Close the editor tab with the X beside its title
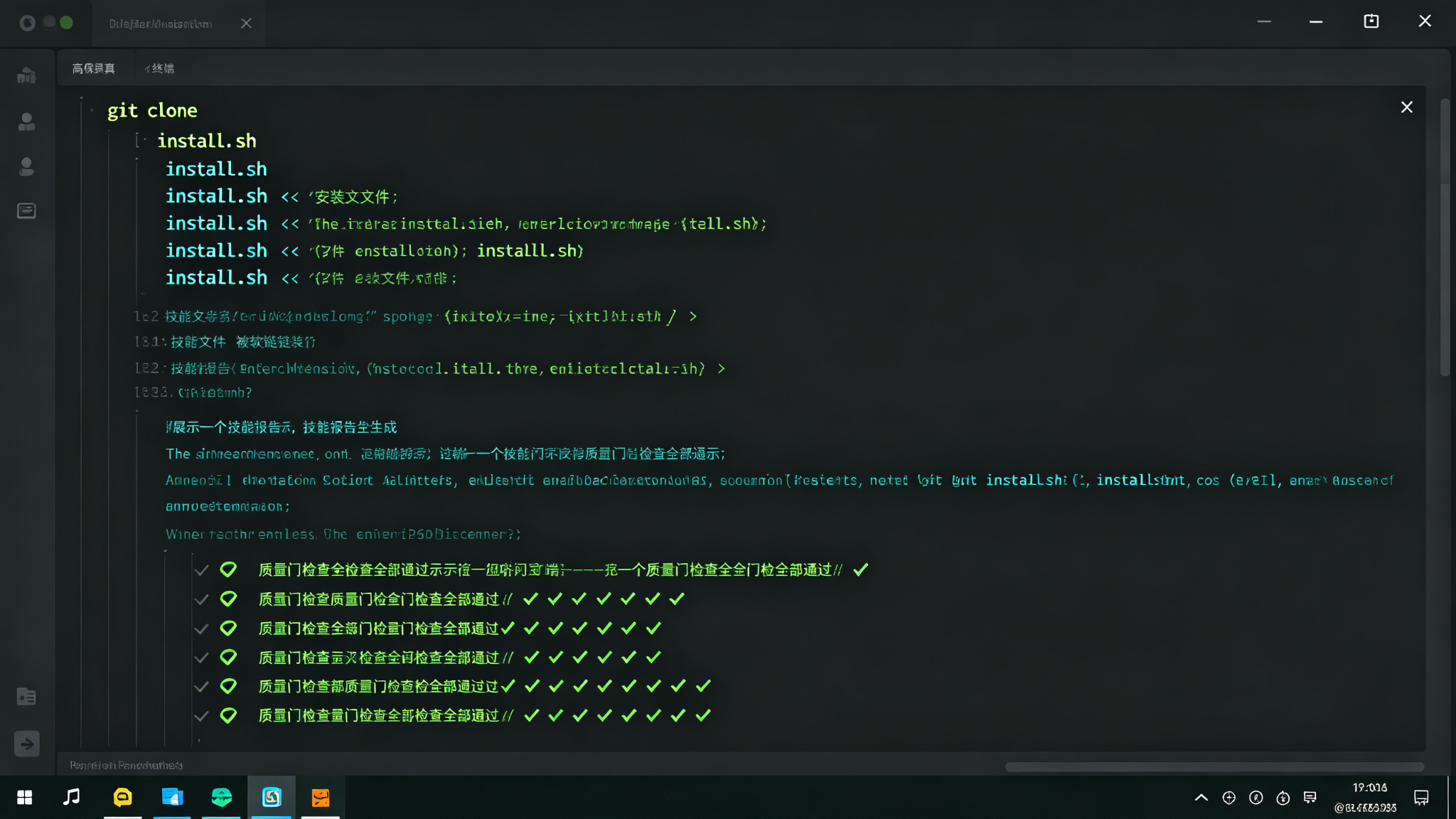Viewport: 1456px width, 819px height. (246, 23)
